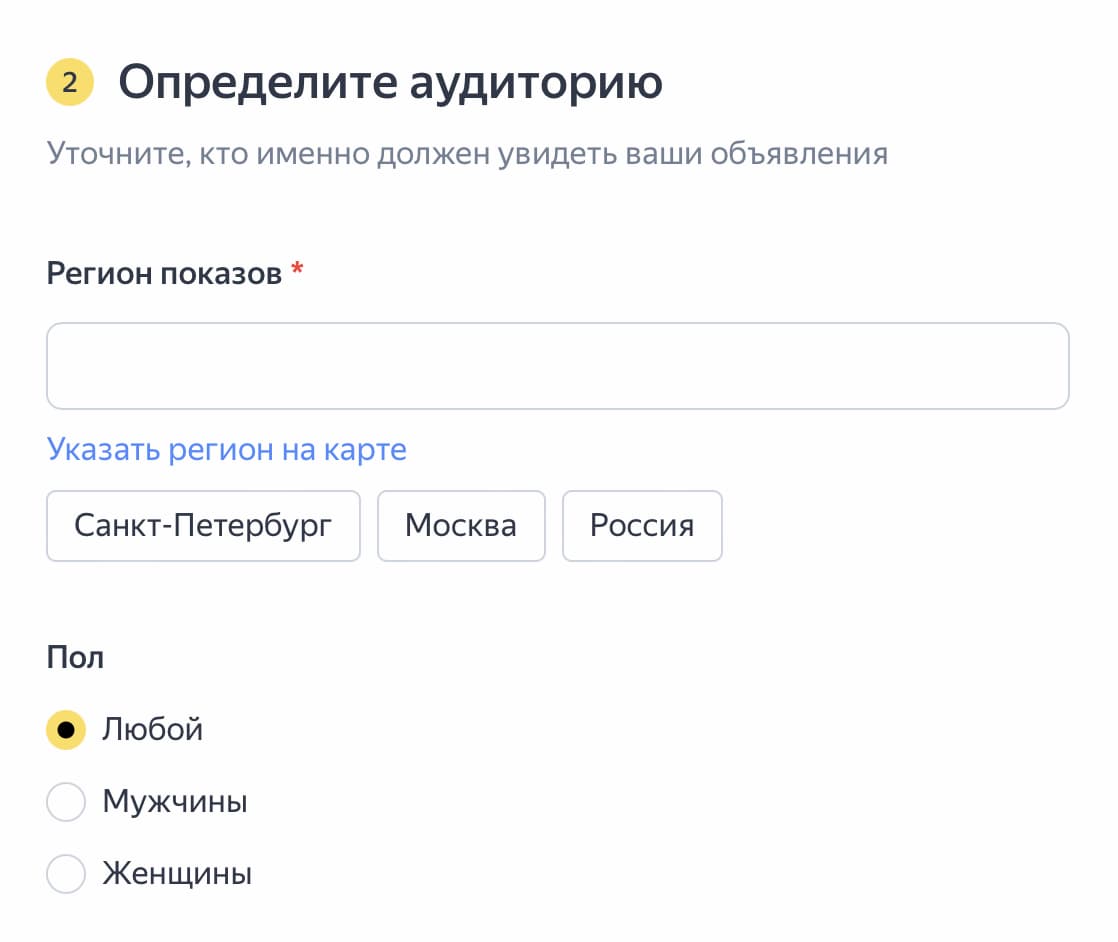The width and height of the screenshot is (1118, 942).
Task: Select the Мужчины radio button
Action: coord(64,802)
